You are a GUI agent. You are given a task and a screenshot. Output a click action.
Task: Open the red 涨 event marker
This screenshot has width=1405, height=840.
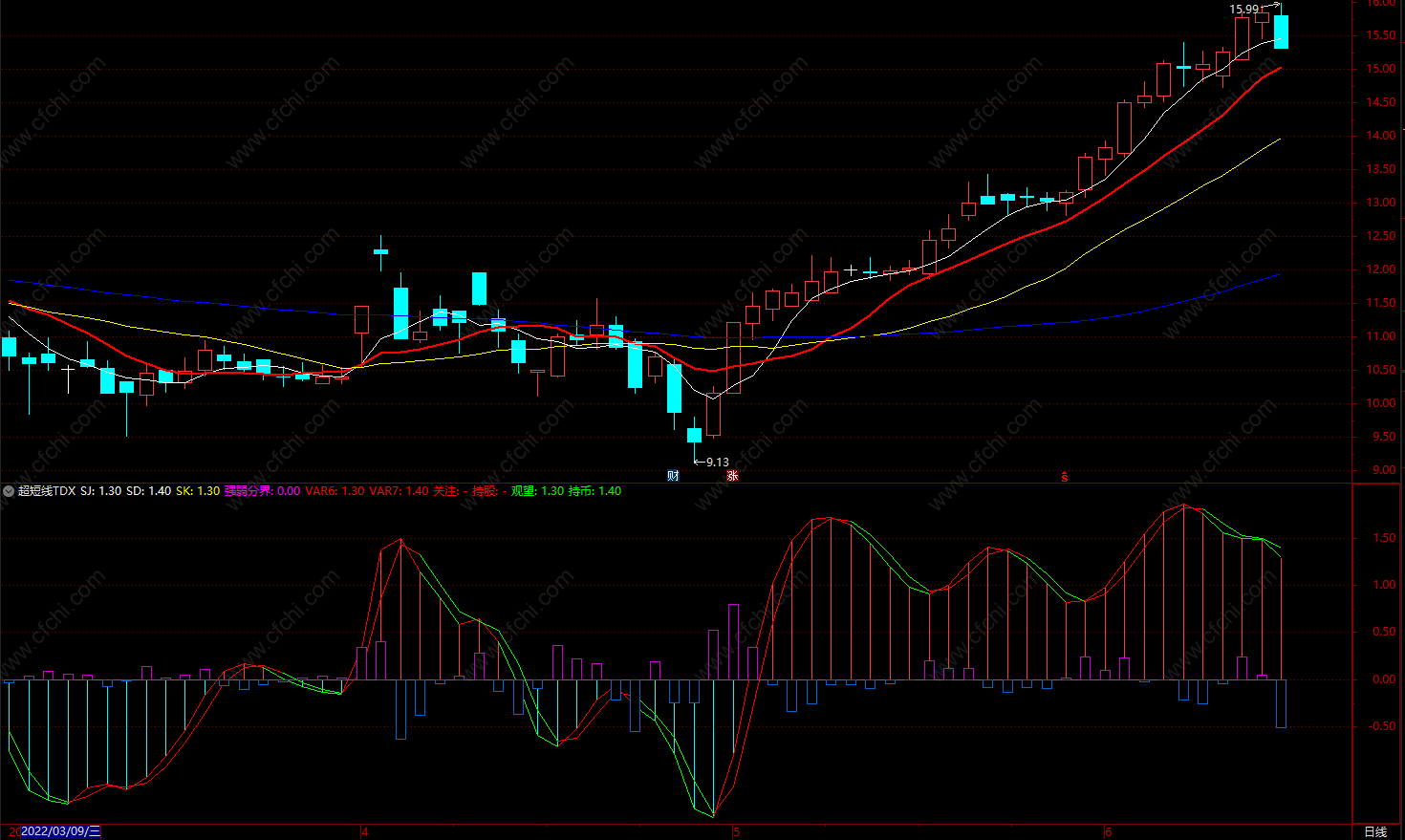[732, 475]
